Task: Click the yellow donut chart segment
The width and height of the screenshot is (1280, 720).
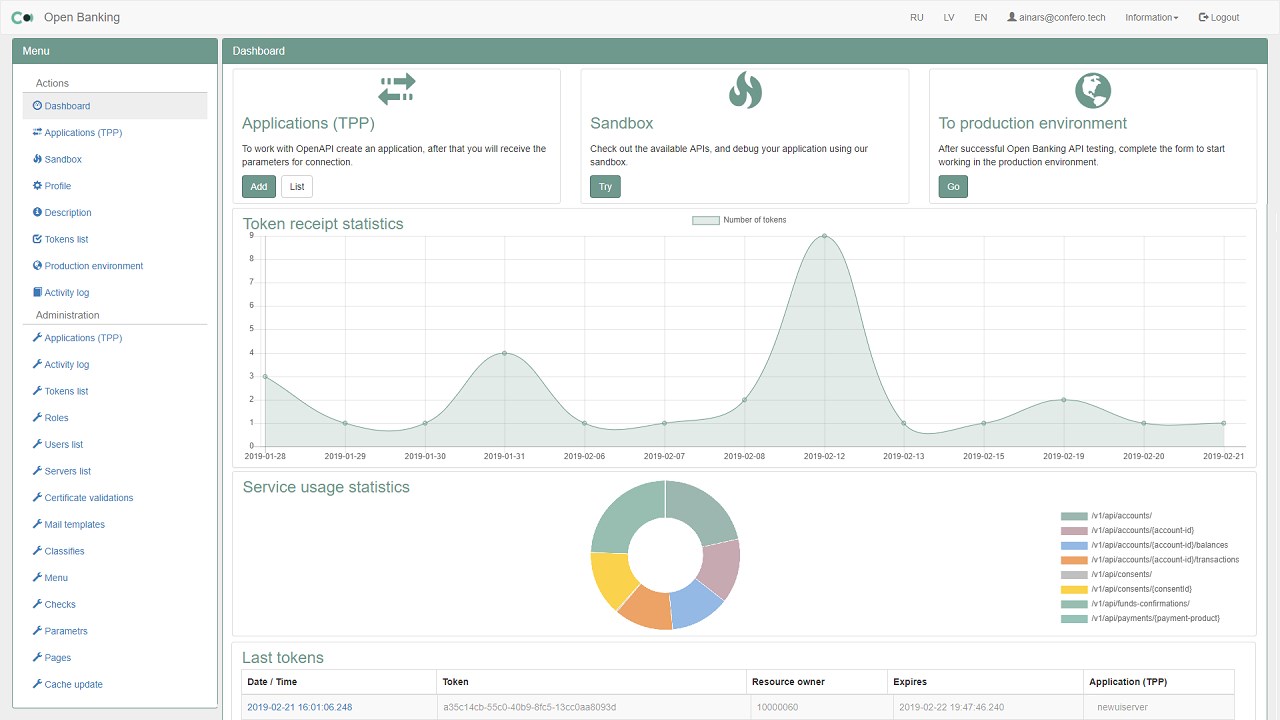Action: click(612, 579)
